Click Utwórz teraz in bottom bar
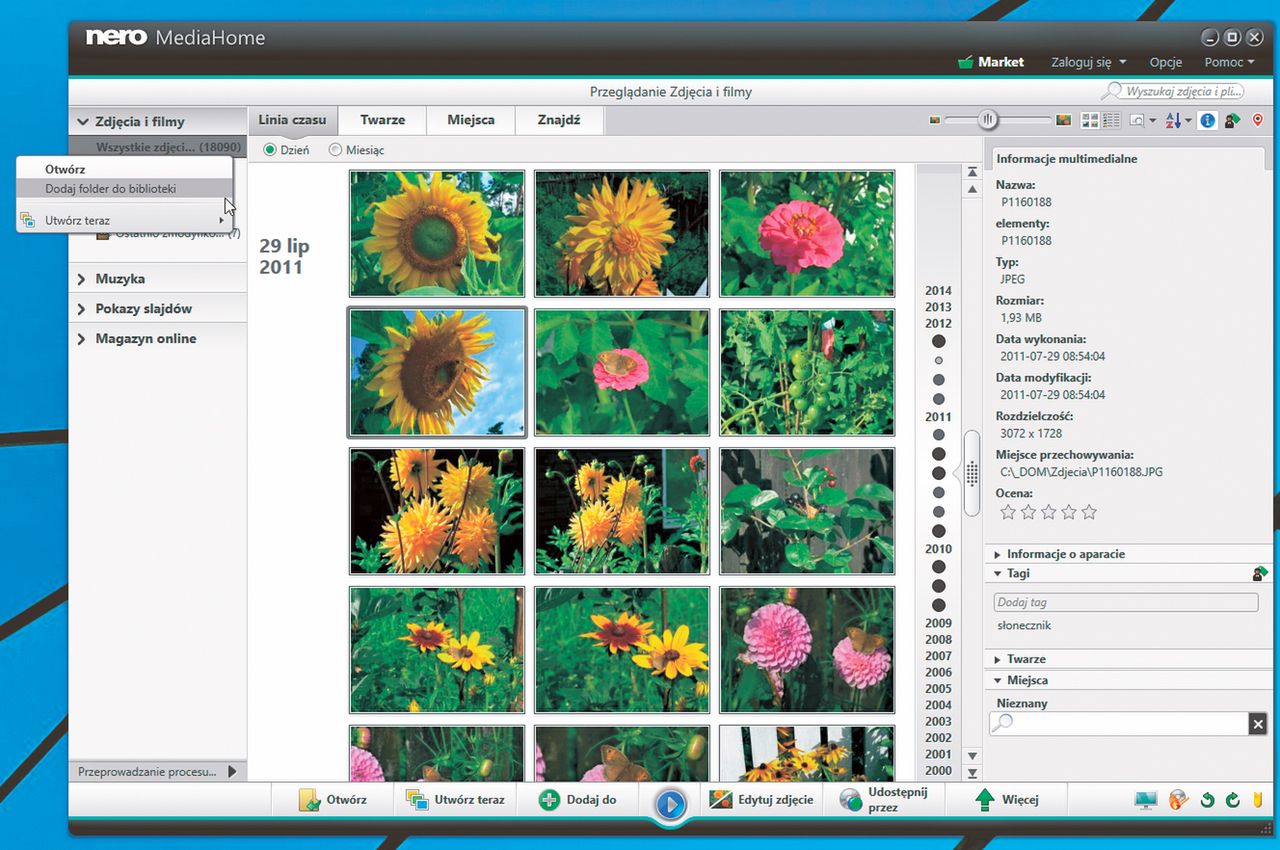The width and height of the screenshot is (1280, 850). (456, 800)
